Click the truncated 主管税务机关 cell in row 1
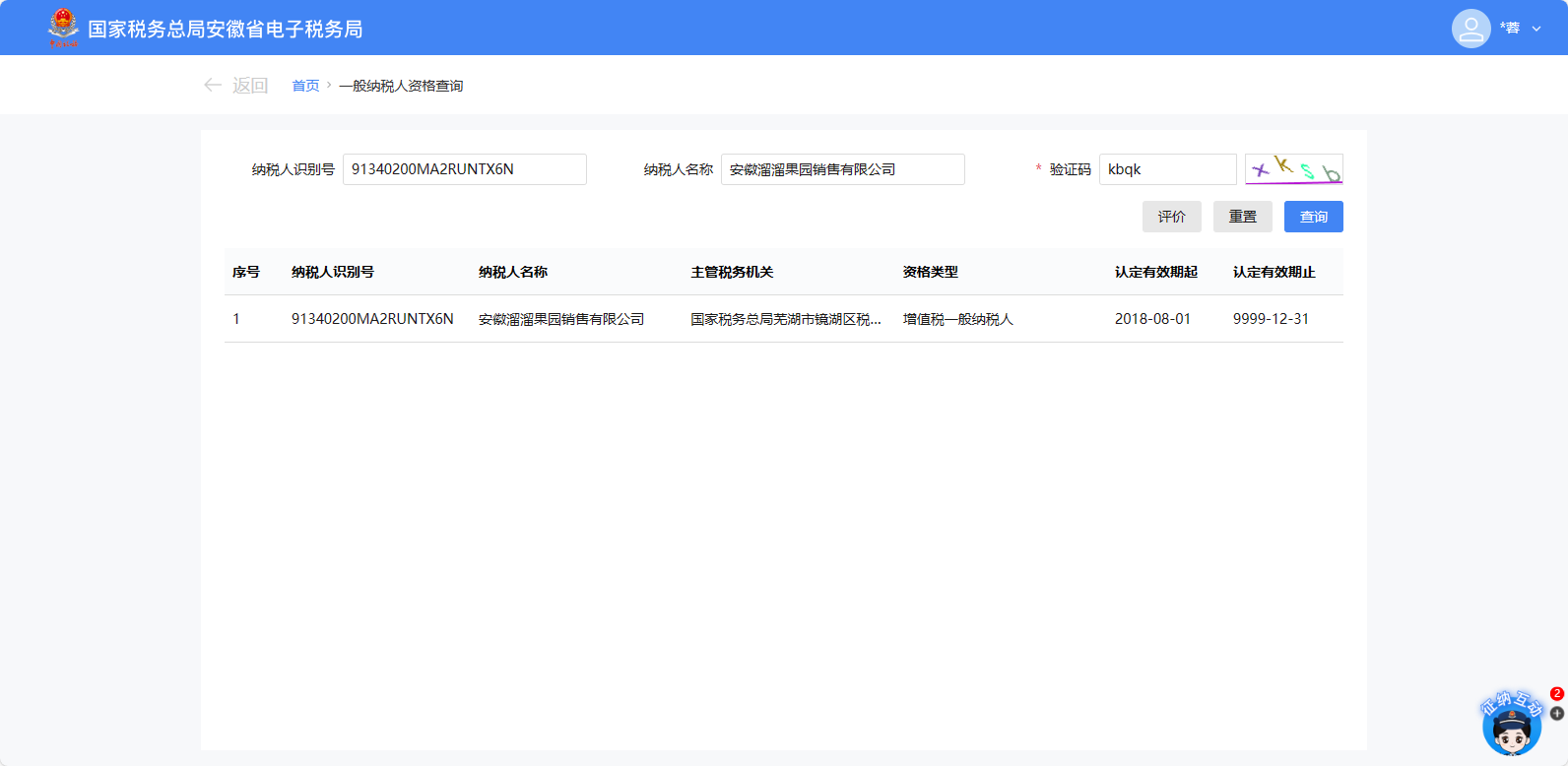This screenshot has width=1568, height=766. 785,319
